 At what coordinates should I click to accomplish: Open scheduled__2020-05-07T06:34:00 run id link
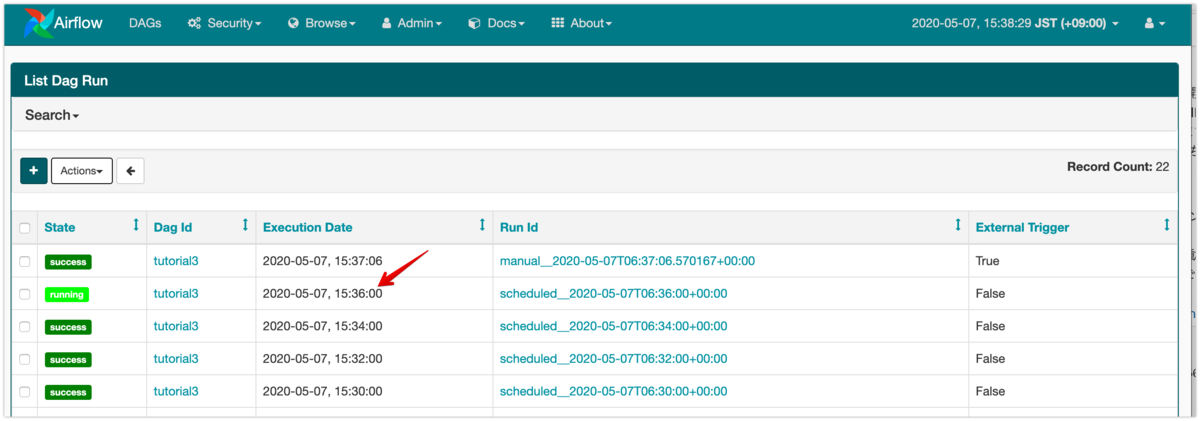(x=613, y=326)
